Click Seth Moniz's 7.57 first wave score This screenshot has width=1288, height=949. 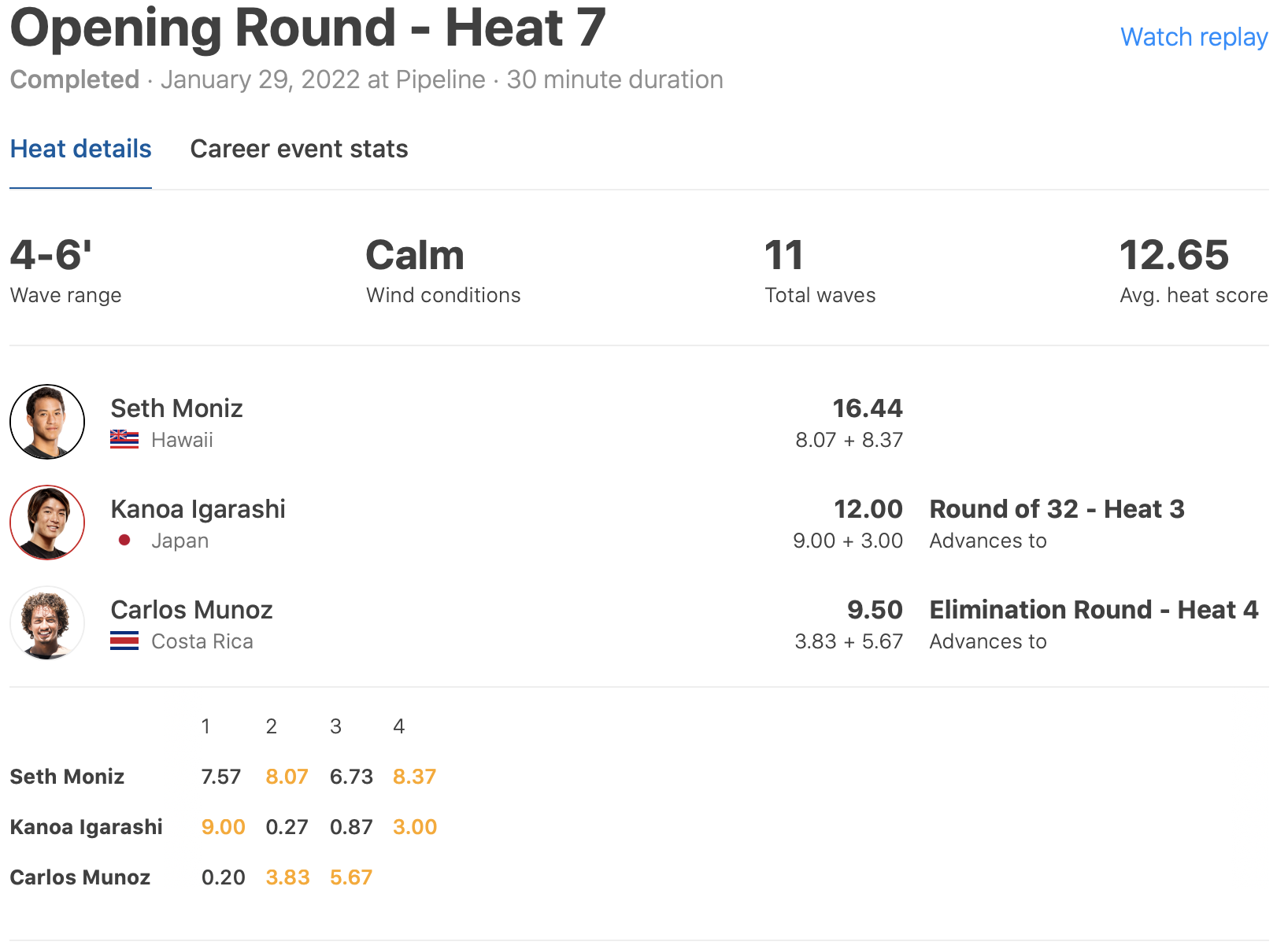[220, 777]
